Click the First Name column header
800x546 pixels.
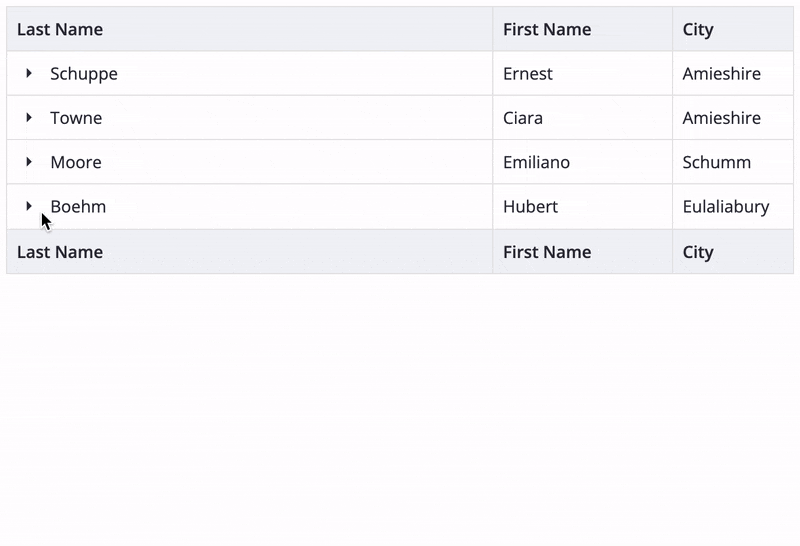[583, 29]
